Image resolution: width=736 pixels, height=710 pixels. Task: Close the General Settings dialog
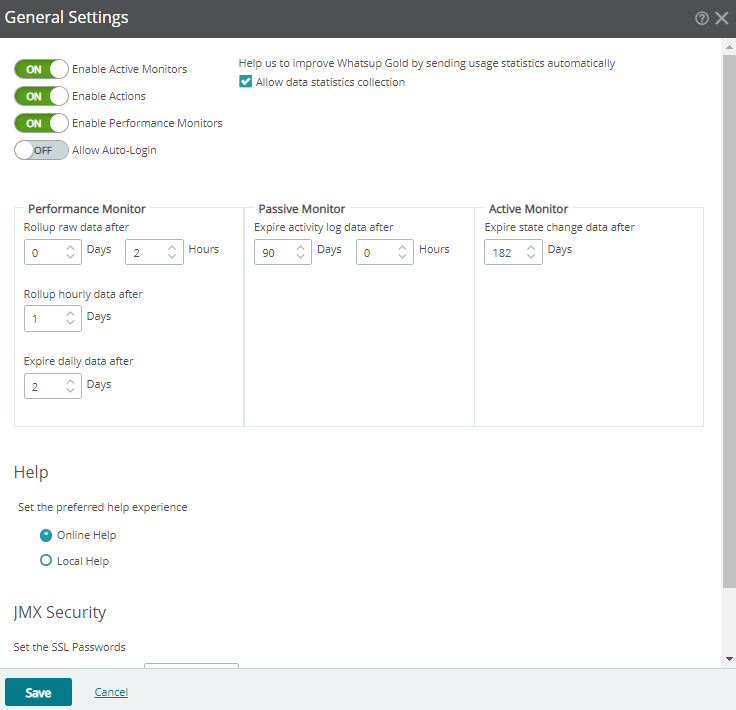click(x=721, y=18)
